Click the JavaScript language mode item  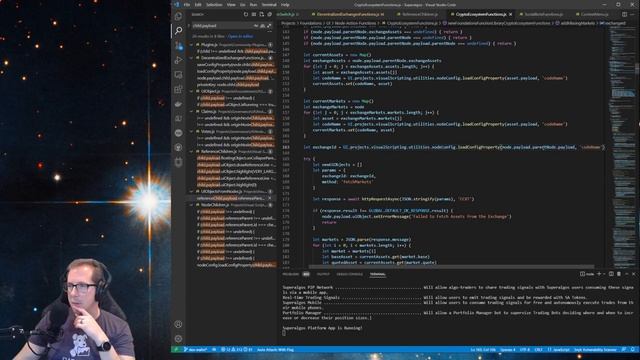click(x=558, y=350)
